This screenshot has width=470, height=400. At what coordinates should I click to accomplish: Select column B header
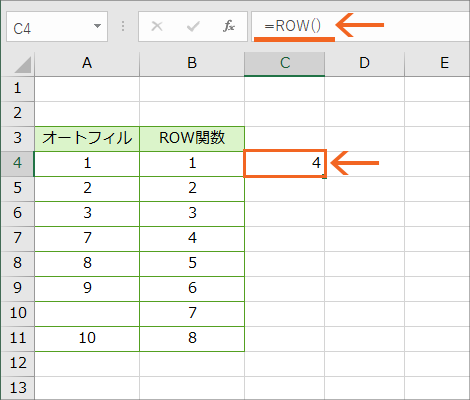[192, 63]
